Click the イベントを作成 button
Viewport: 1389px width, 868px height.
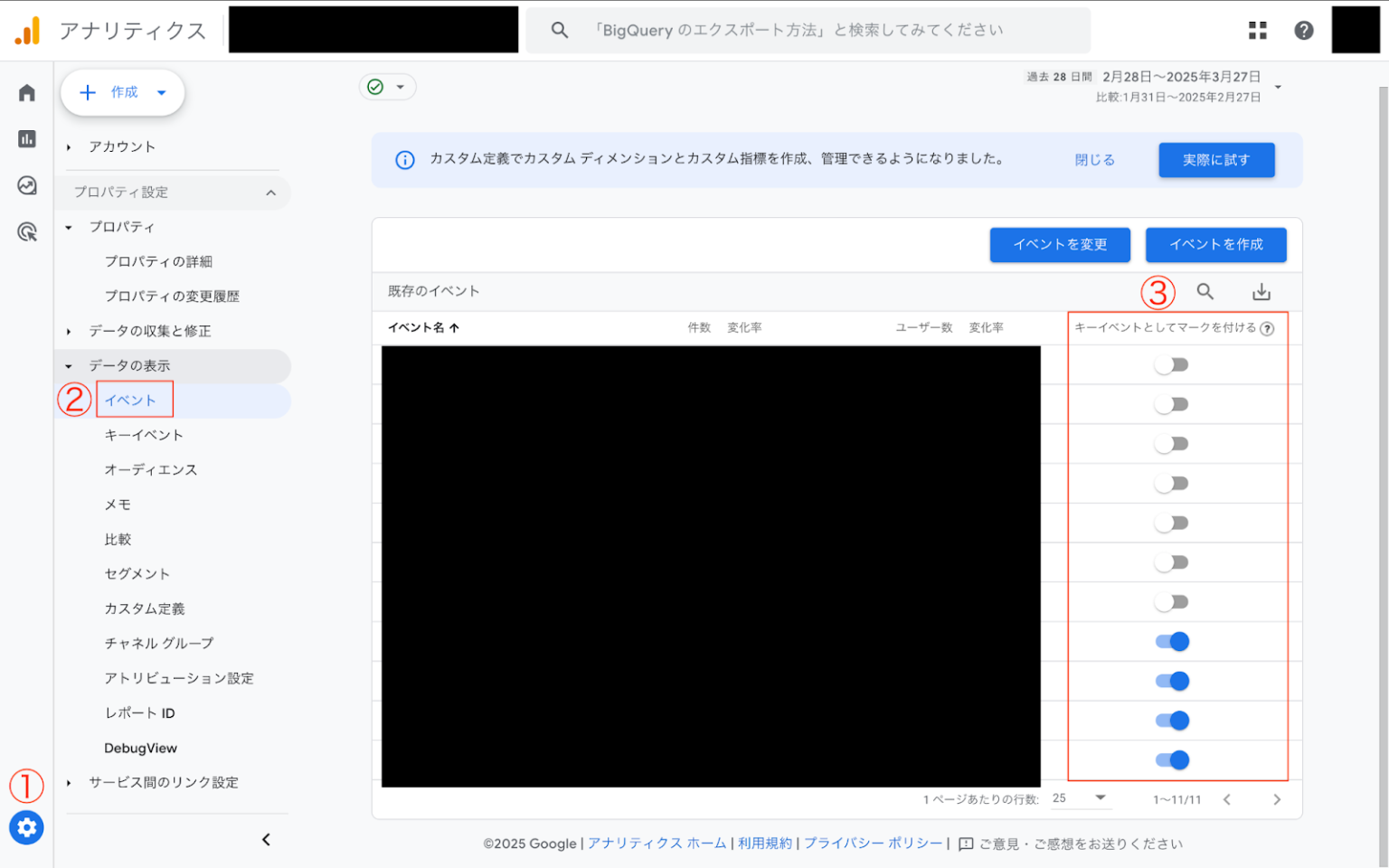tap(1215, 244)
